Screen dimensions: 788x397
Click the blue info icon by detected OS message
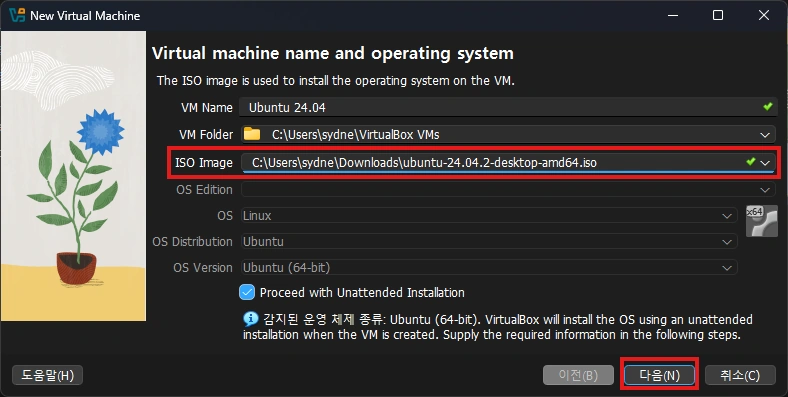point(250,319)
